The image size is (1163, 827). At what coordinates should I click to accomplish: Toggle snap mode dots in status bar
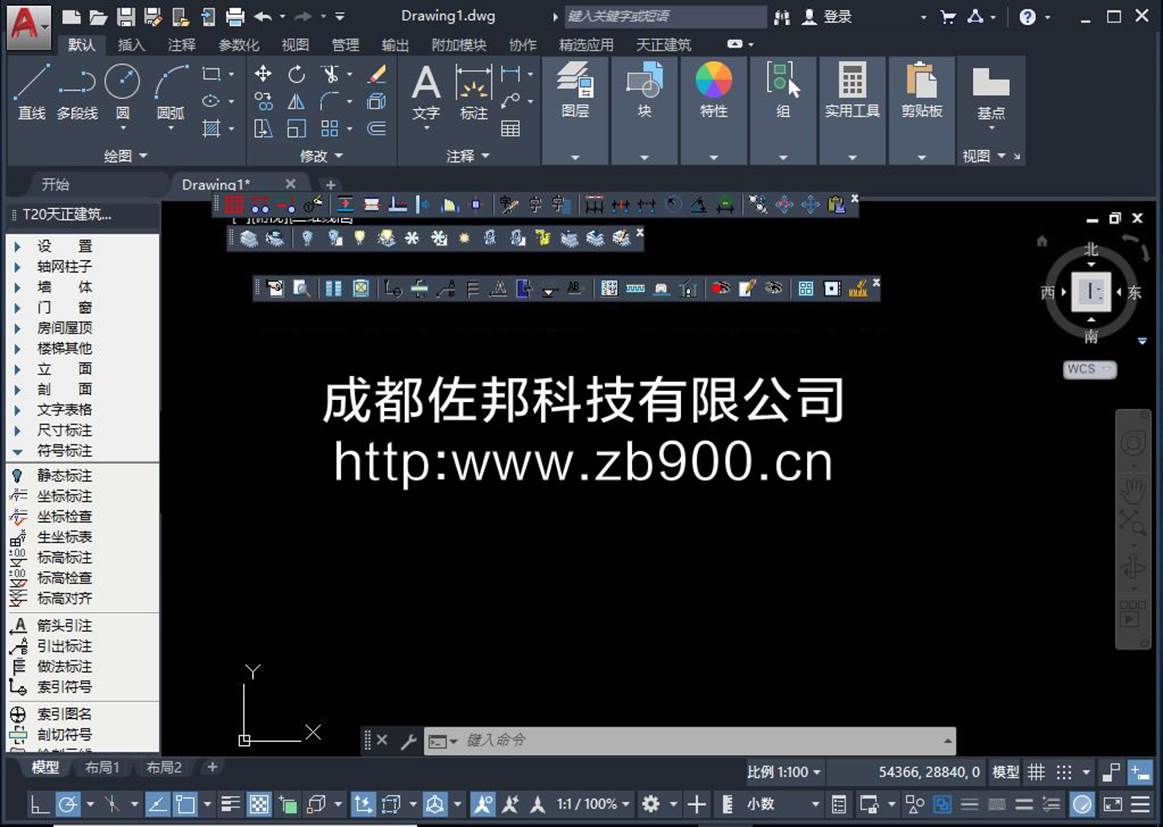(1064, 772)
